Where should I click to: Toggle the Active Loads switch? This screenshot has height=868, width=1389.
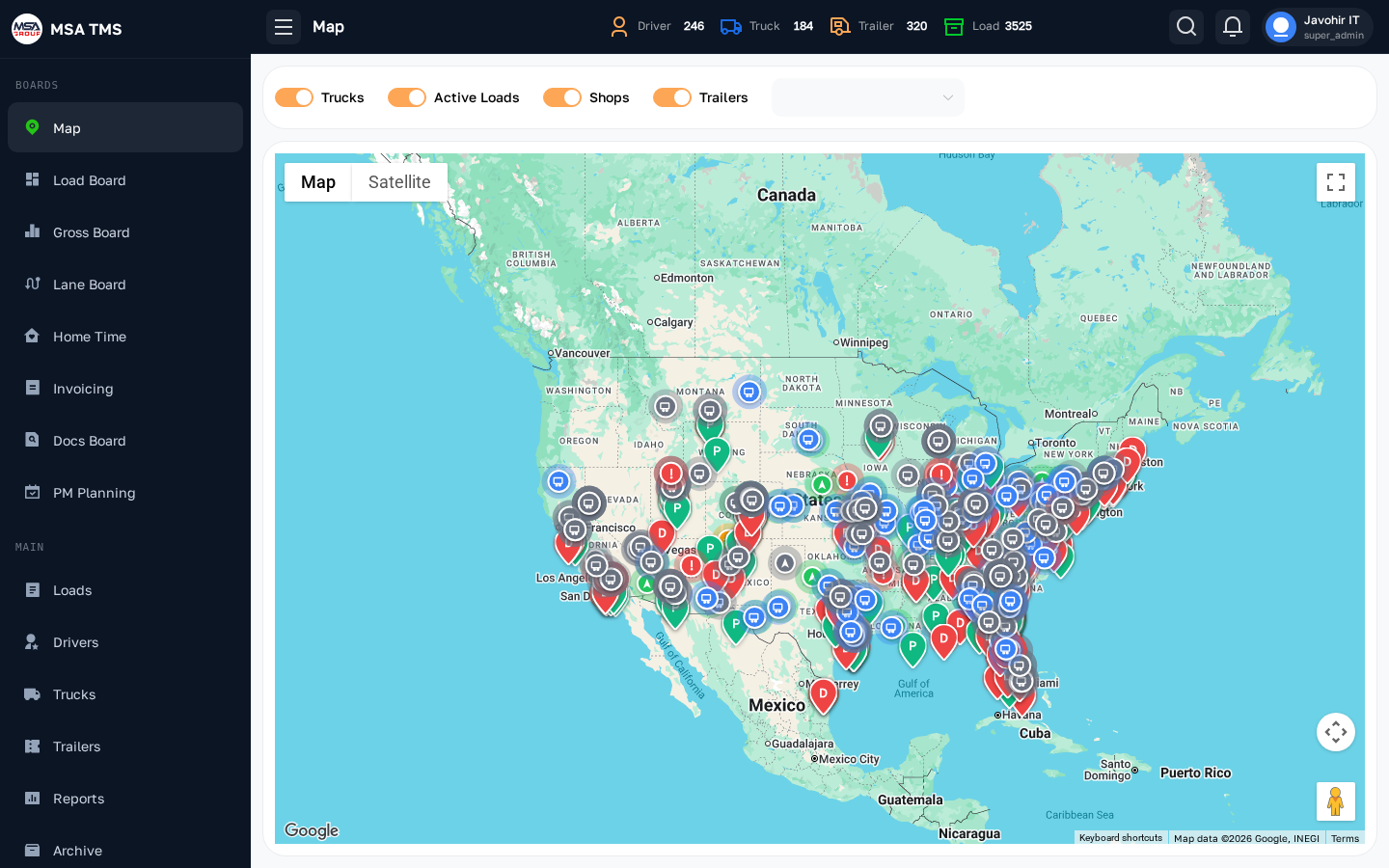[x=407, y=97]
